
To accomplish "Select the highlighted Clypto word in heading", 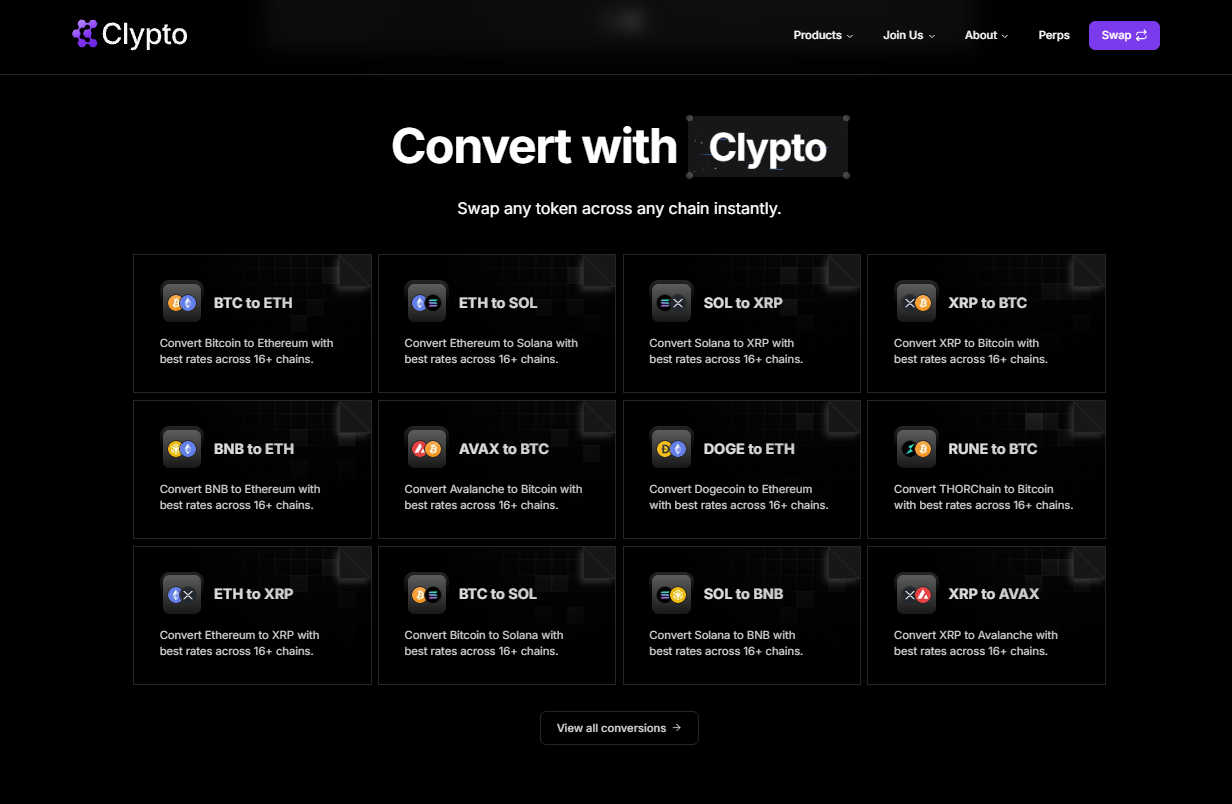I will click(768, 148).
